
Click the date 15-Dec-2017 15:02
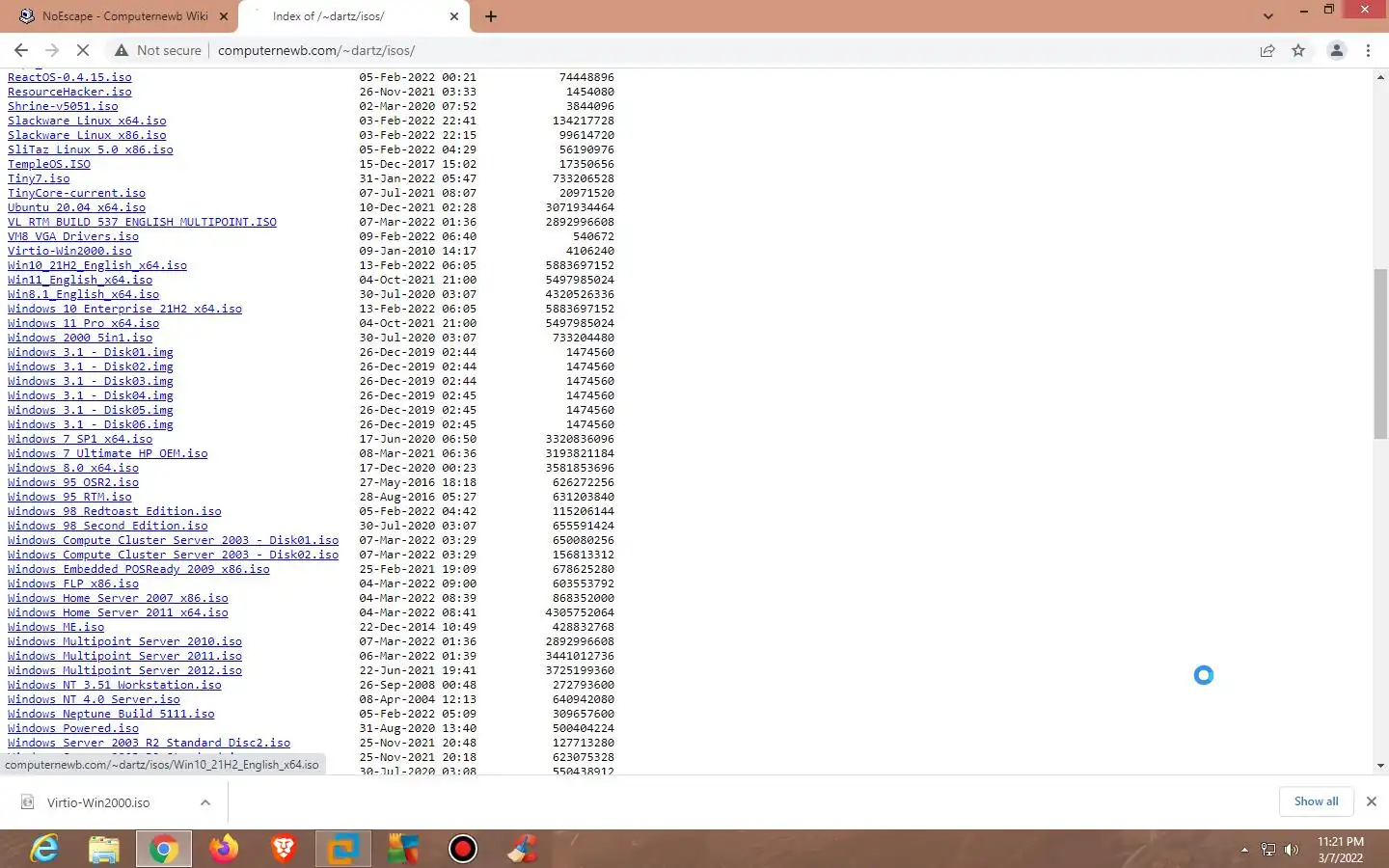point(418,164)
